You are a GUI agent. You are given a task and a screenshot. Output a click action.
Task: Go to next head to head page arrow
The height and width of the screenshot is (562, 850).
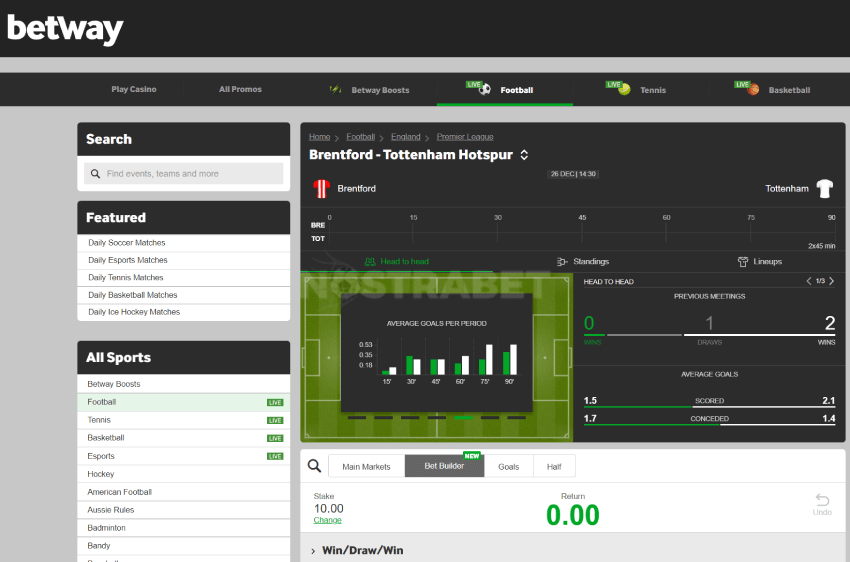[832, 281]
